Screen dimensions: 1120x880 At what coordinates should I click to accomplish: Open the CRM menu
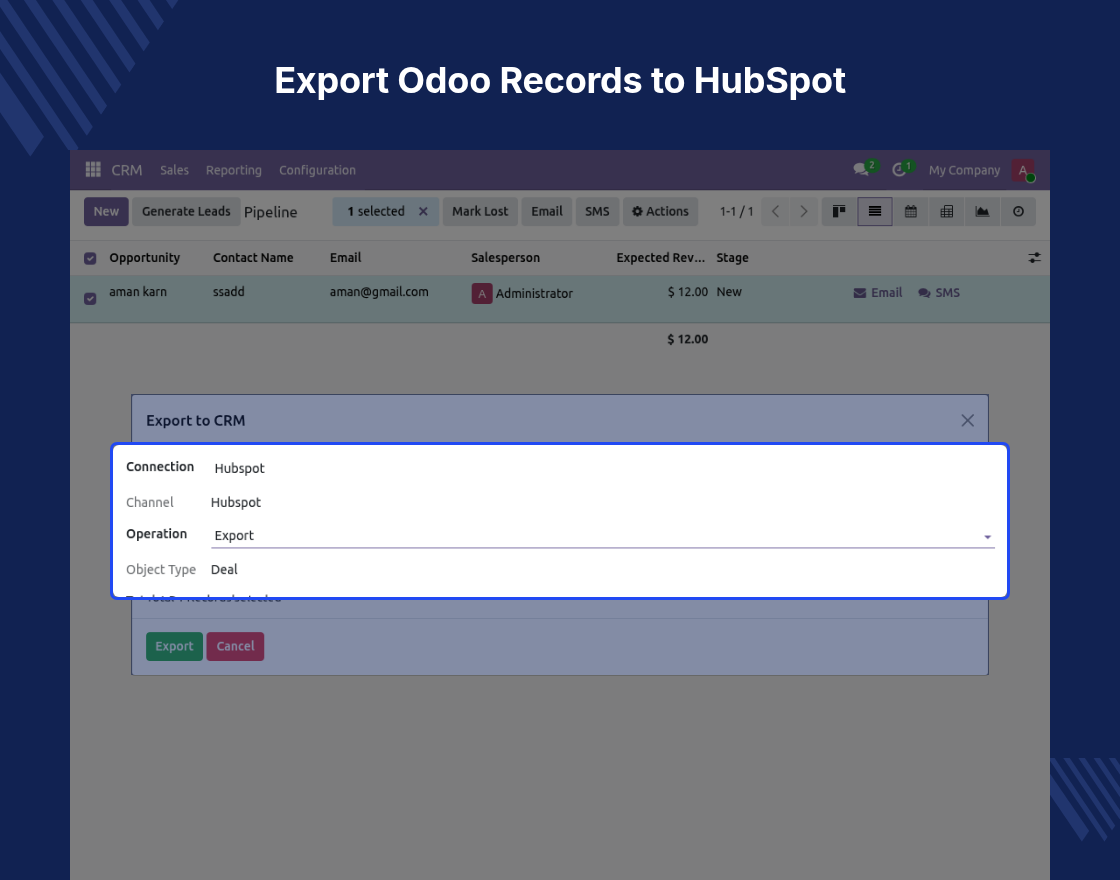(126, 170)
